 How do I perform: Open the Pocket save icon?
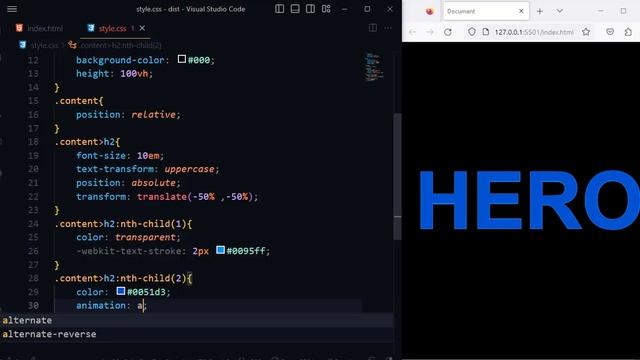(610, 32)
